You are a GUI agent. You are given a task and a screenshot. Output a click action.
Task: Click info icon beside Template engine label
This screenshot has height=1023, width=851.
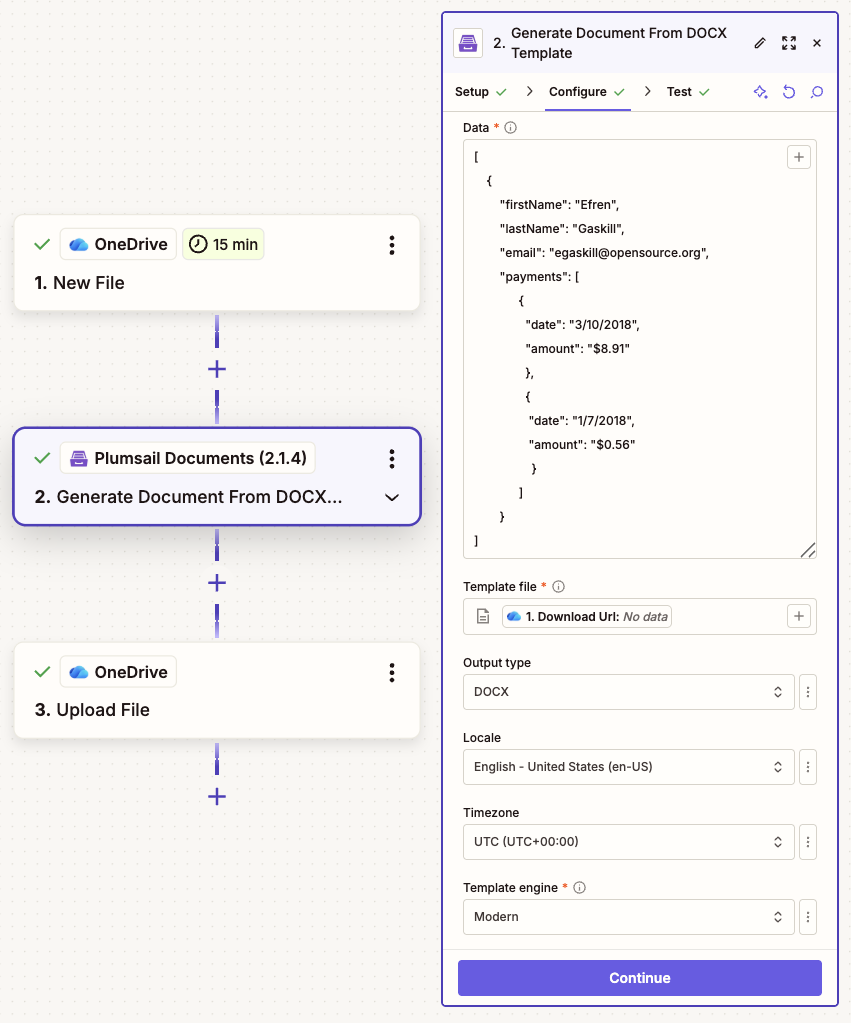click(x=580, y=887)
